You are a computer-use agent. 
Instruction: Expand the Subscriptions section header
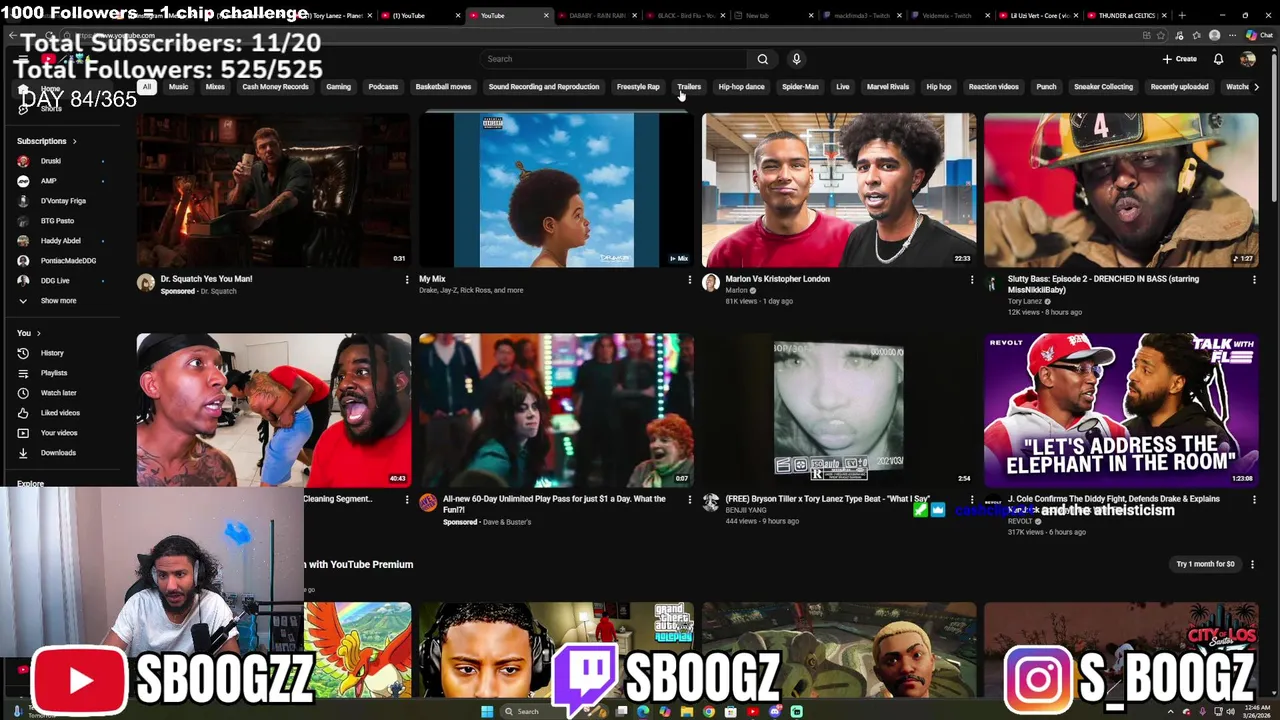(47, 141)
